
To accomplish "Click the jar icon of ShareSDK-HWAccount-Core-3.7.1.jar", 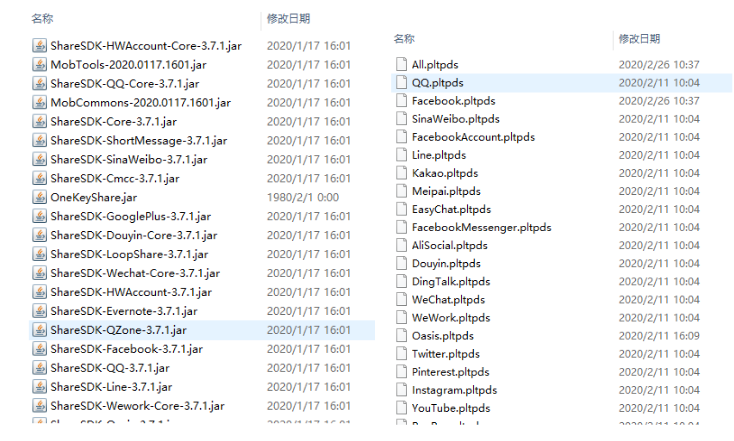I will click(x=40, y=45).
